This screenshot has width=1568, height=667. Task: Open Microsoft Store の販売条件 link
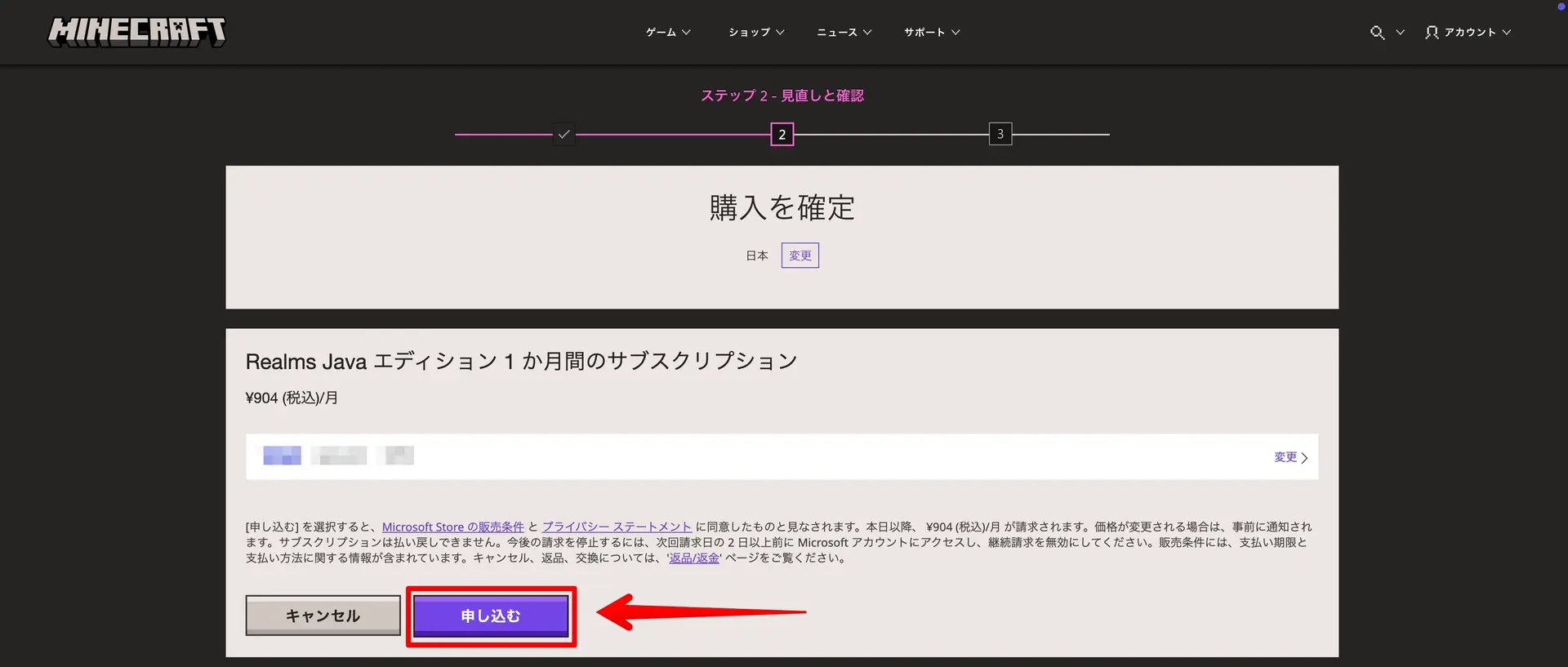coord(452,527)
